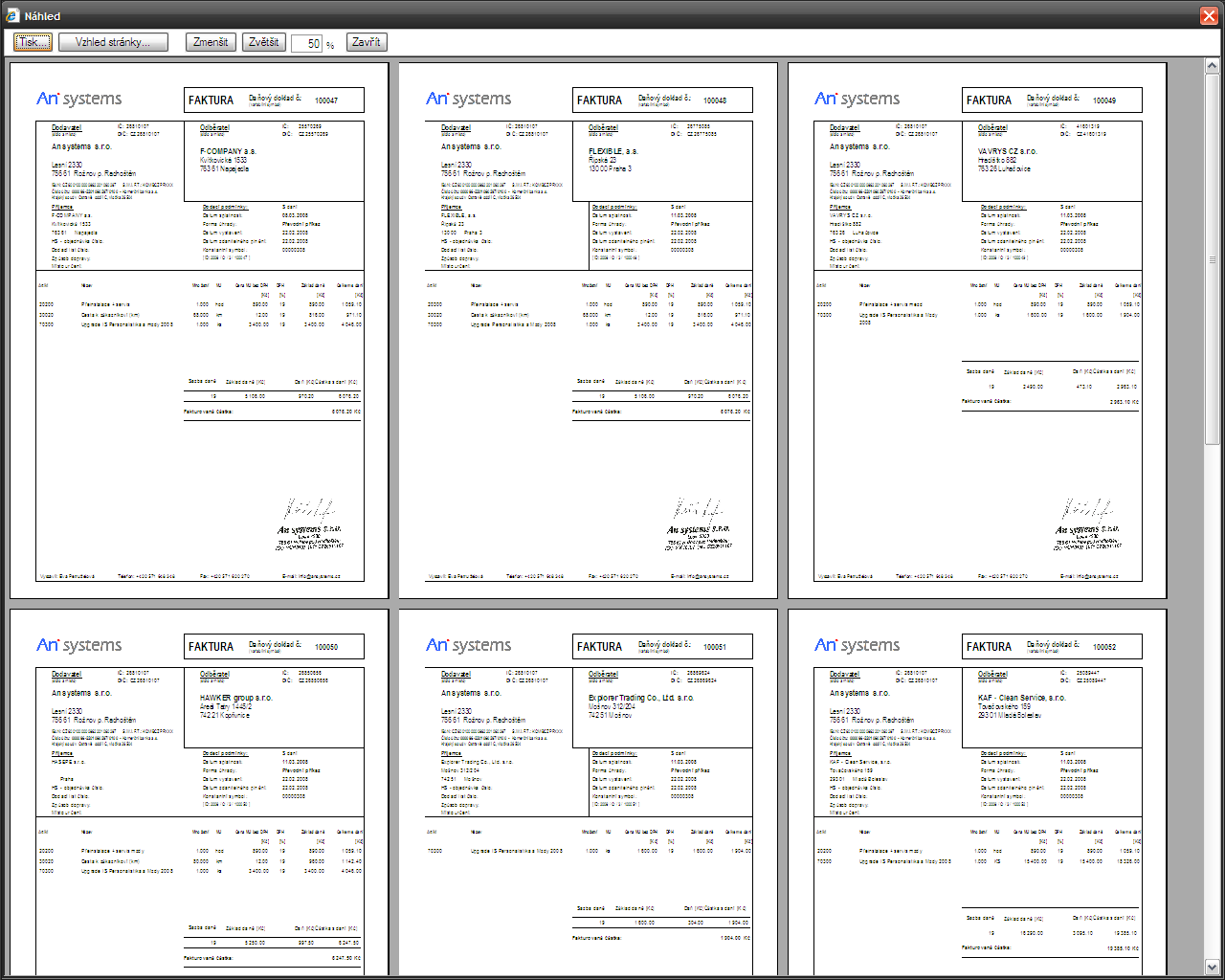Screen dimensions: 1225x980
Task: Click Odběratel label on invoice 100050
Action: coord(214,674)
